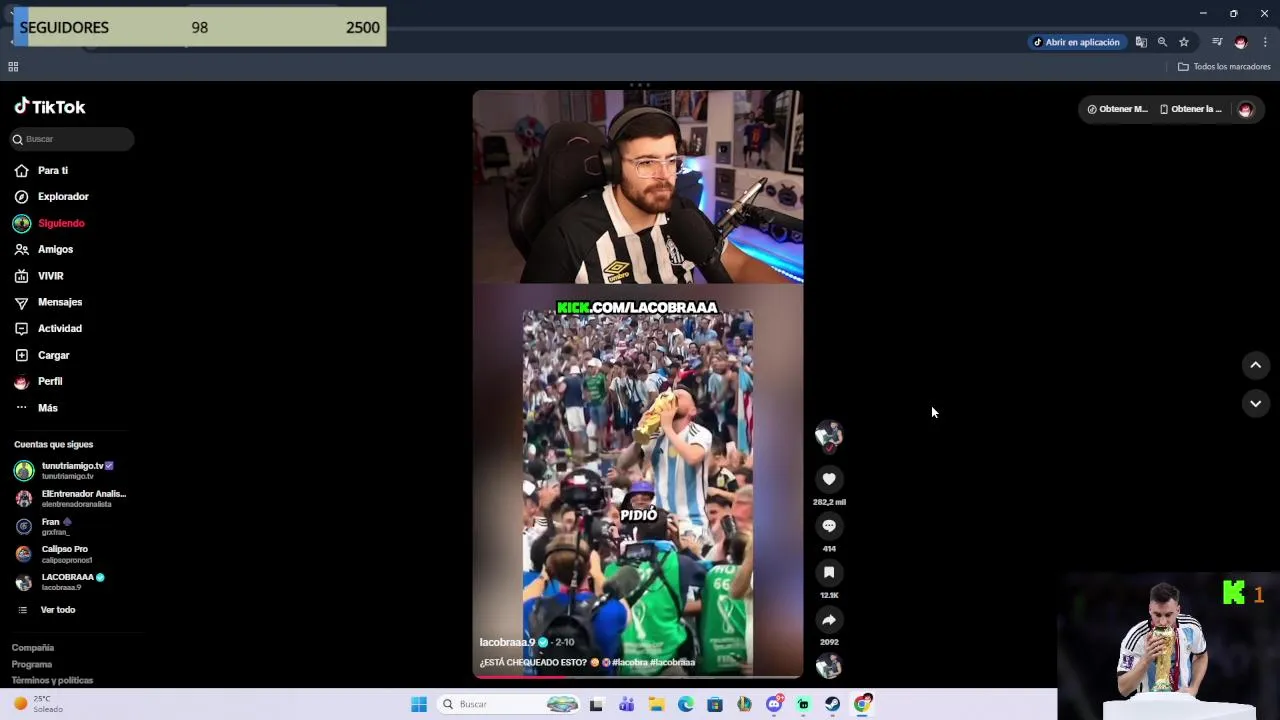Click the Compañía footer link
The width and height of the screenshot is (1280, 720).
click(x=33, y=648)
